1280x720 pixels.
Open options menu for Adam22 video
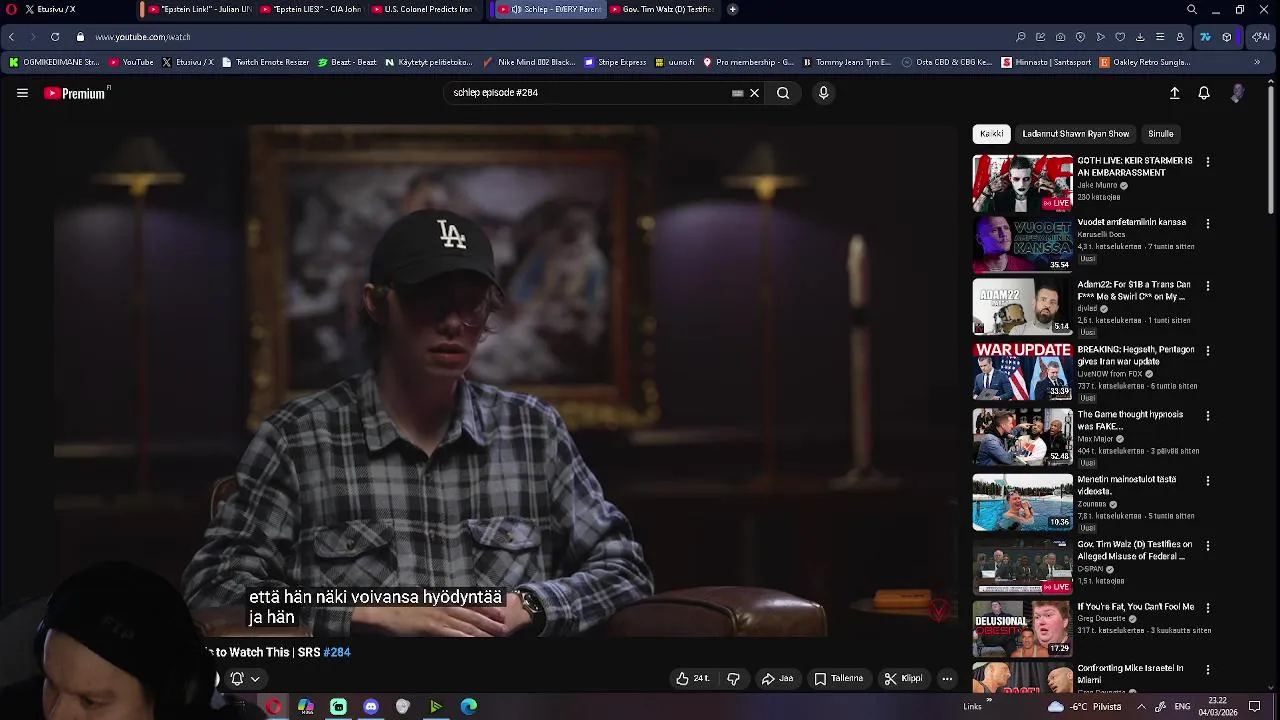[1208, 286]
